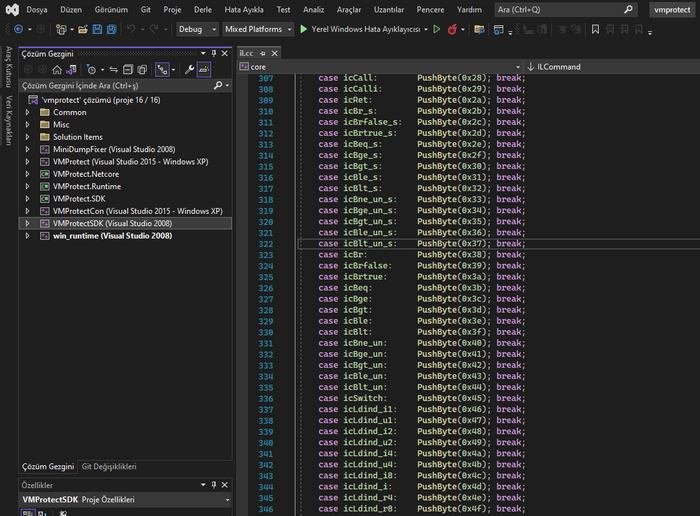Click search magnifier in Ara (Ctrl+Q) box
This screenshot has width=700, height=516.
[628, 9]
